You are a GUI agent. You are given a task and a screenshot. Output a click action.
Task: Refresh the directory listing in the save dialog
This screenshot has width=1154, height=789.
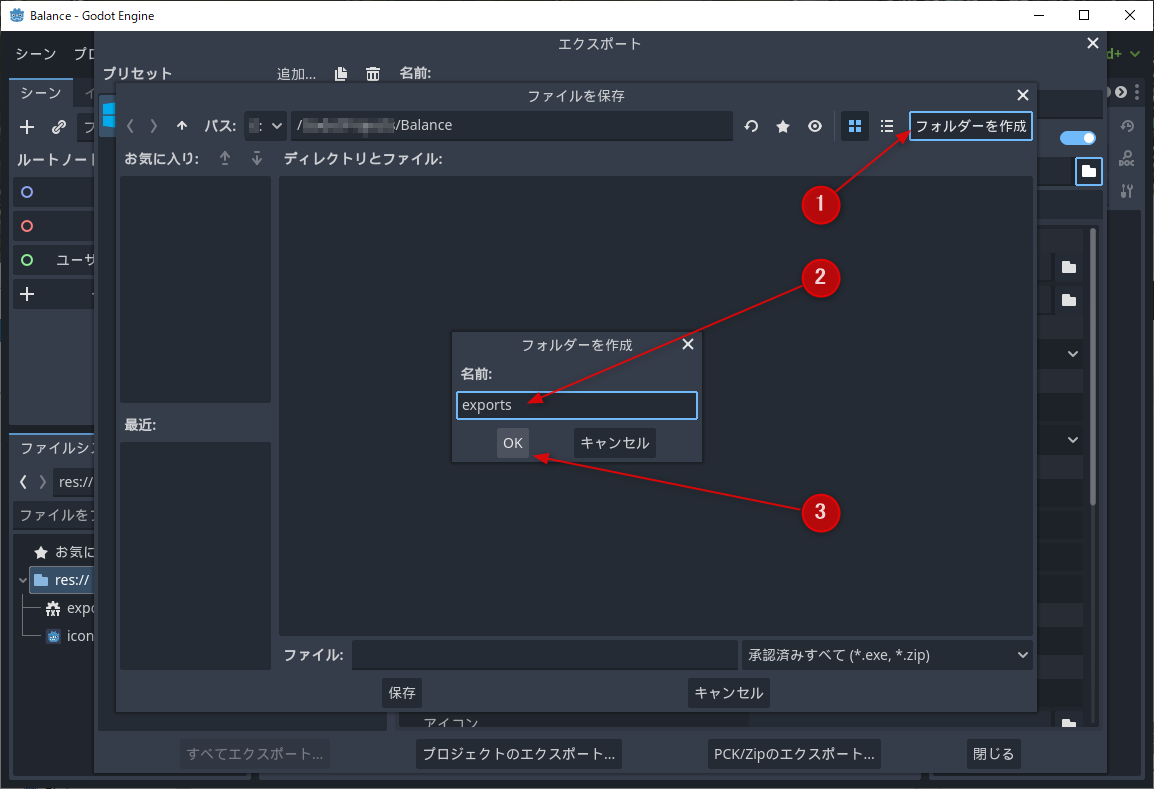(x=751, y=126)
